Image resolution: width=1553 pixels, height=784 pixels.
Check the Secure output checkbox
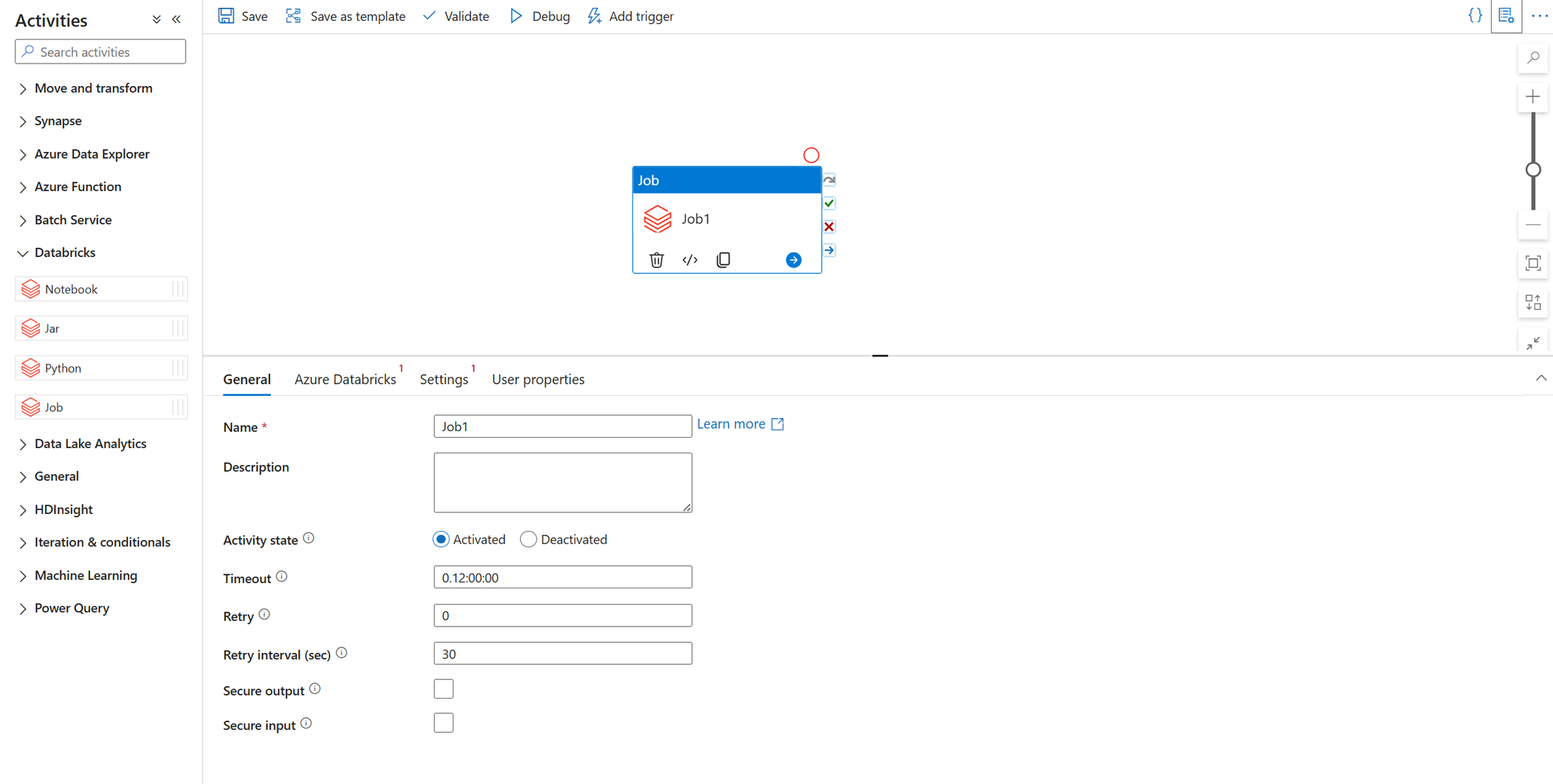coord(443,689)
